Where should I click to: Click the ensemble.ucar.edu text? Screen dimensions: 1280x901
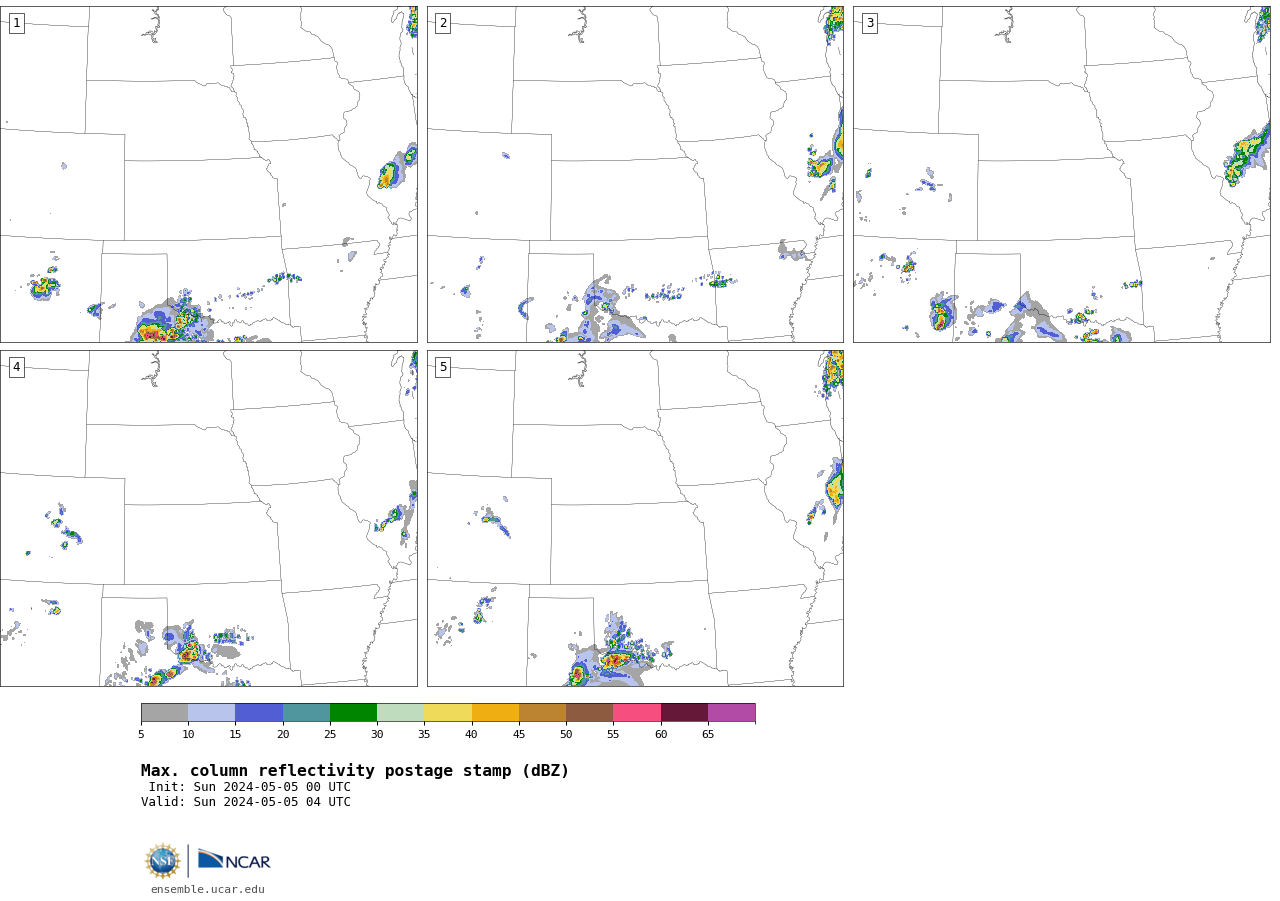coord(208,890)
